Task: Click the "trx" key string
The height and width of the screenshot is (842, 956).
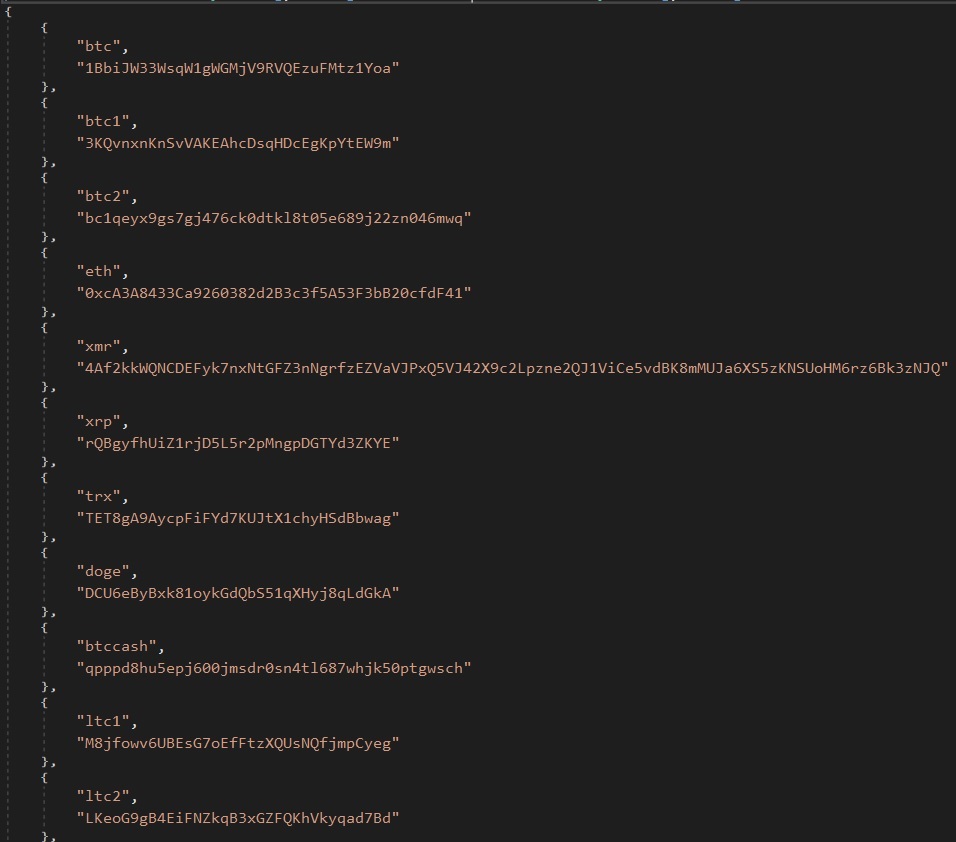Action: [x=98, y=496]
